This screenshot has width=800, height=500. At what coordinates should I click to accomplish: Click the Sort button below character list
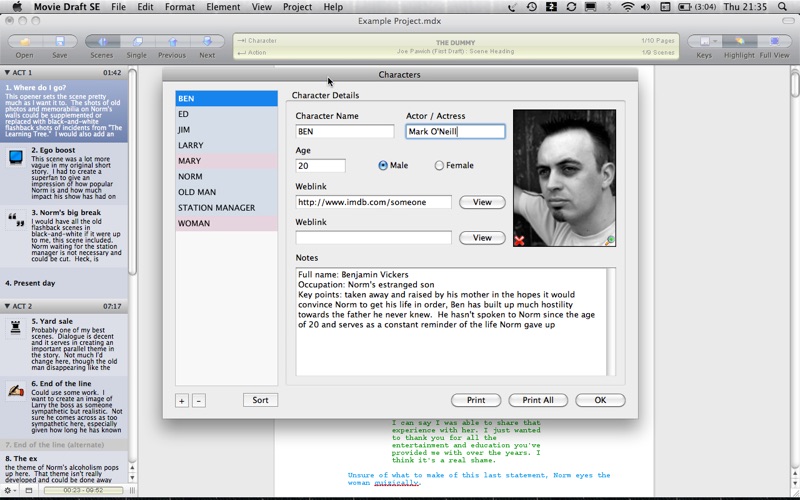(x=260, y=400)
